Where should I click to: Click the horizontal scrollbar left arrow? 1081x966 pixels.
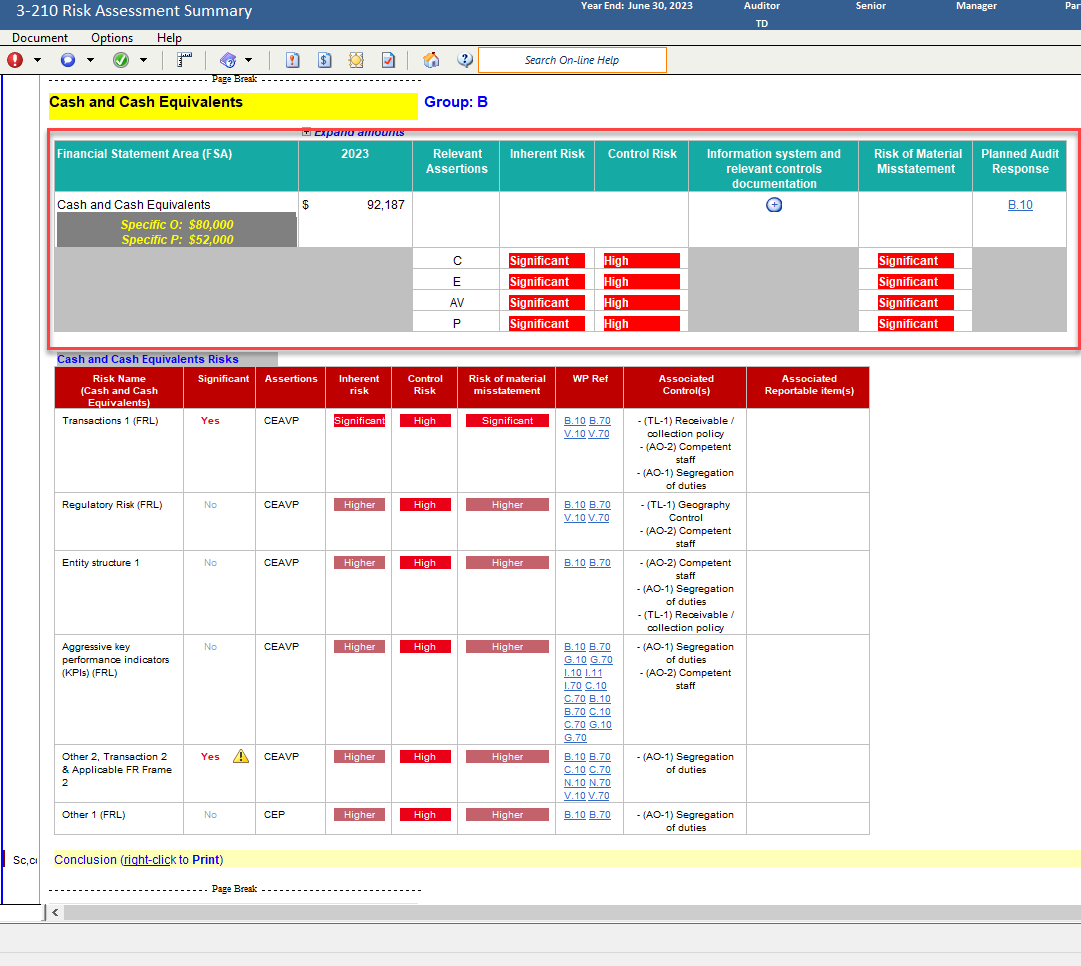point(55,912)
